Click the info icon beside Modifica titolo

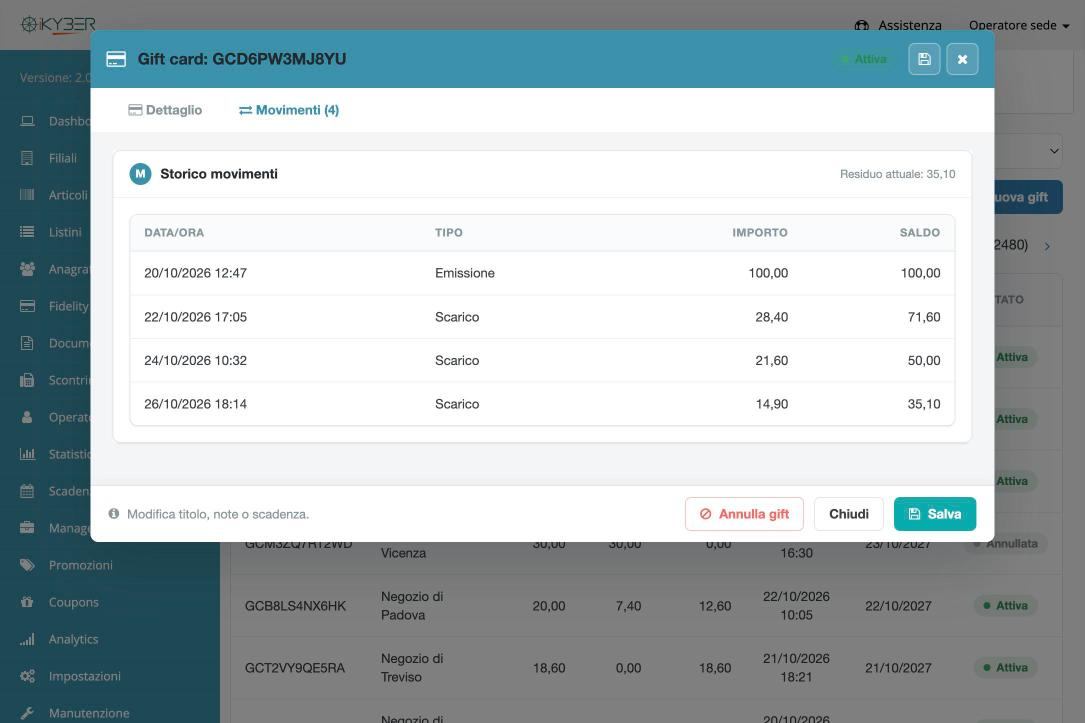114,514
